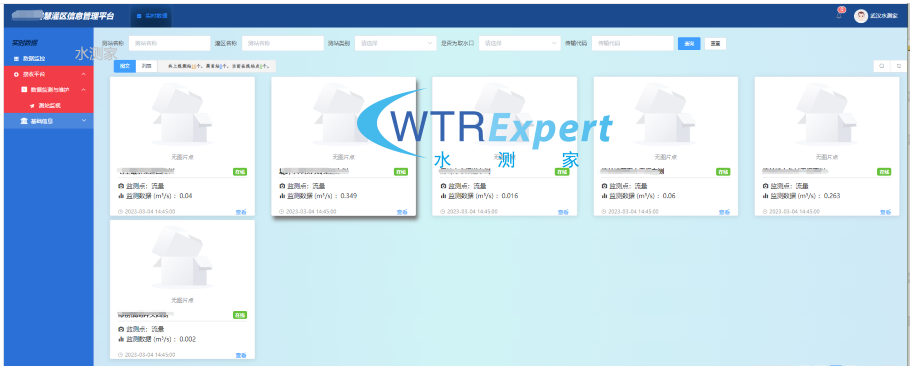Focus the 传输代码 input field
This screenshot has width=911, height=372.
633,43
